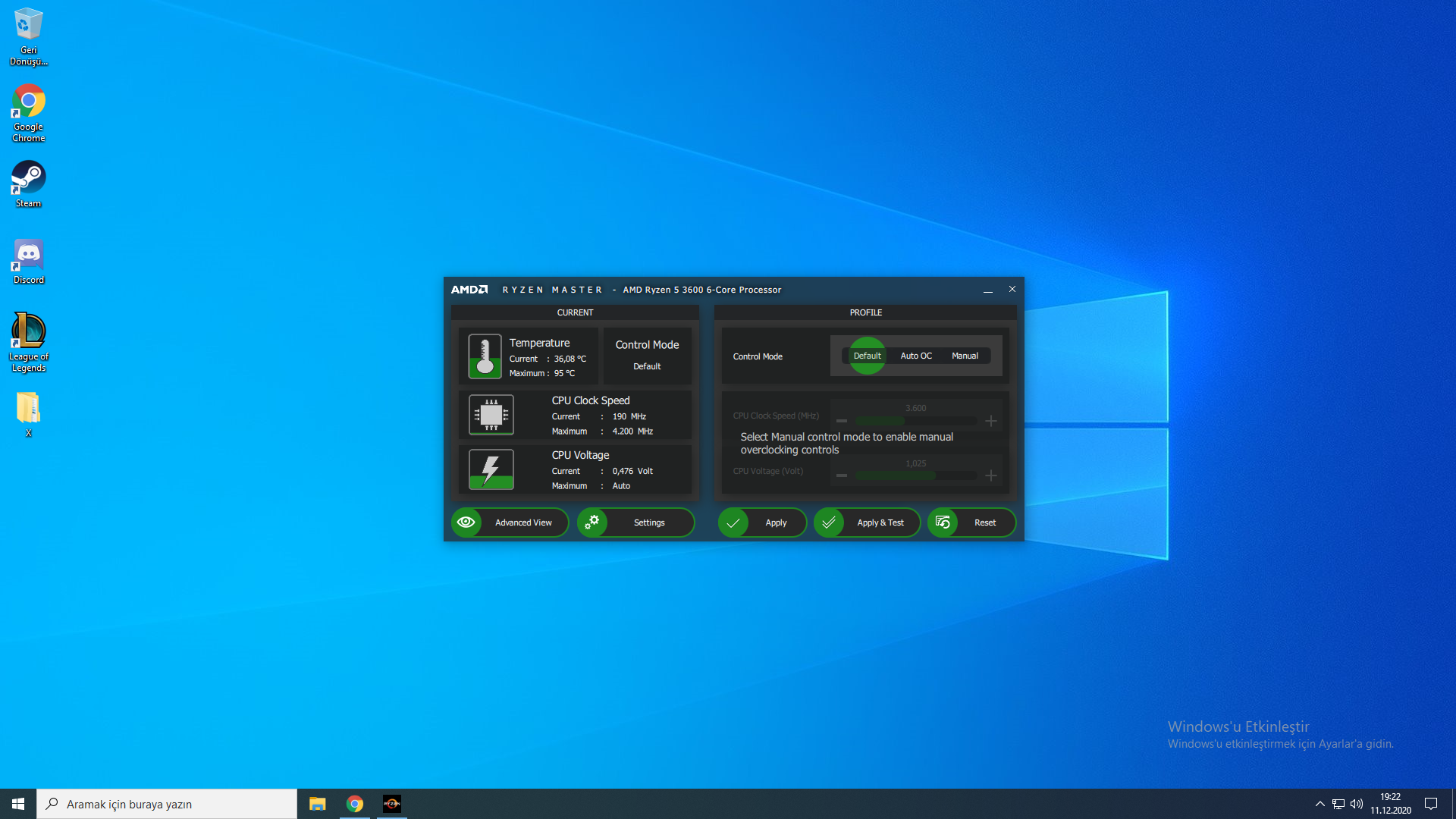This screenshot has width=1456, height=819.
Task: Click the CURRENT panel header
Action: [x=575, y=312]
